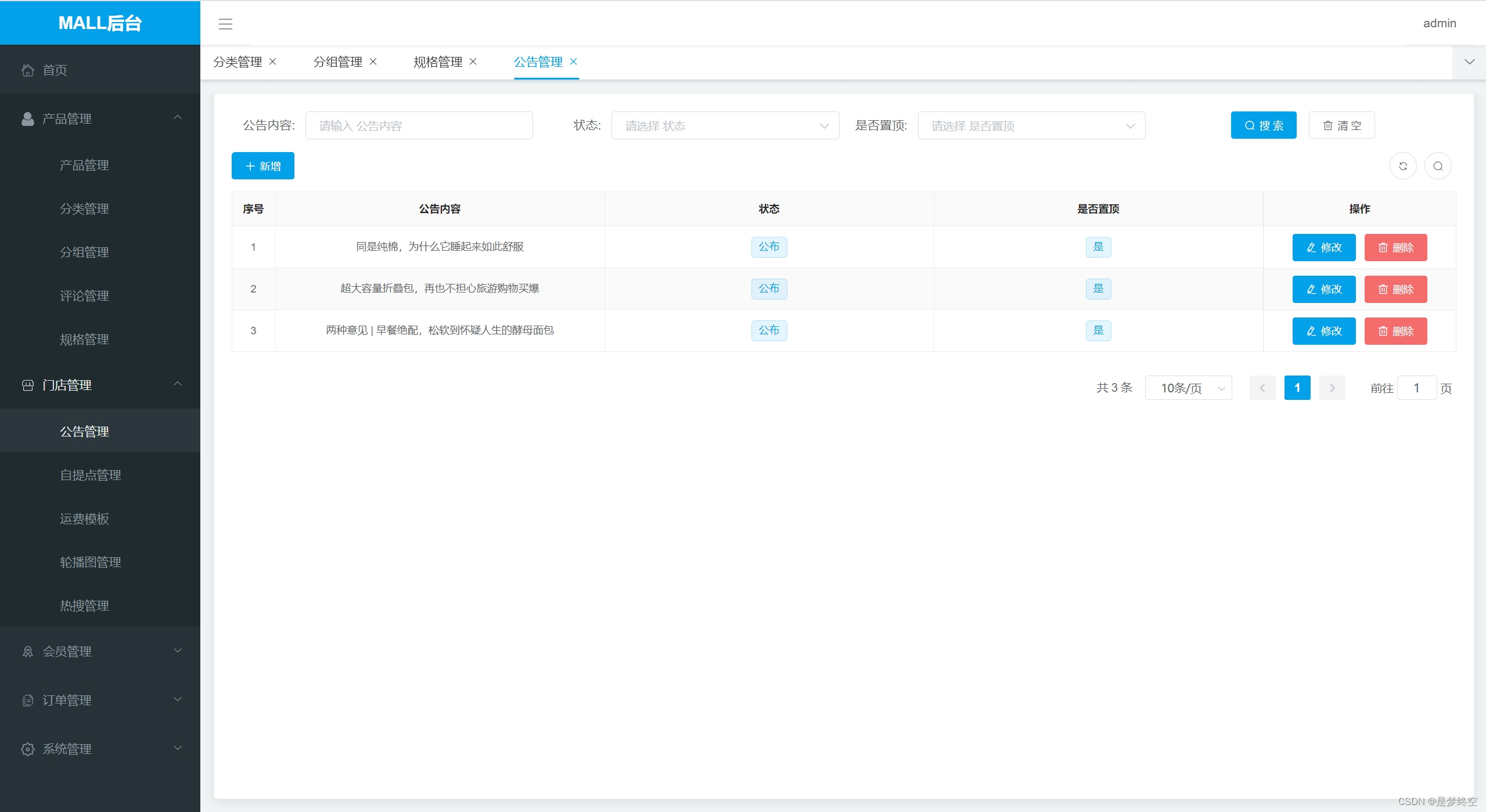Close the 分类管理 tab with its X
This screenshot has height=812, width=1486.
(x=273, y=62)
